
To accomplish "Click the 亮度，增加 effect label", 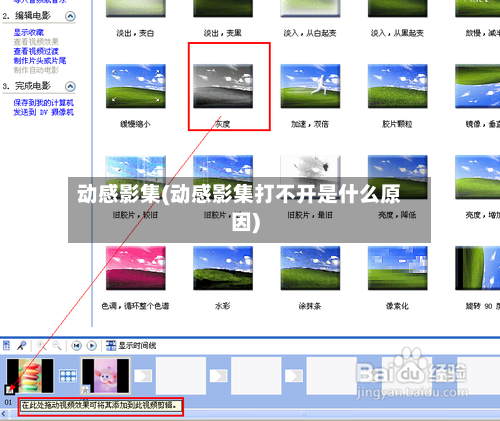I will [x=483, y=215].
